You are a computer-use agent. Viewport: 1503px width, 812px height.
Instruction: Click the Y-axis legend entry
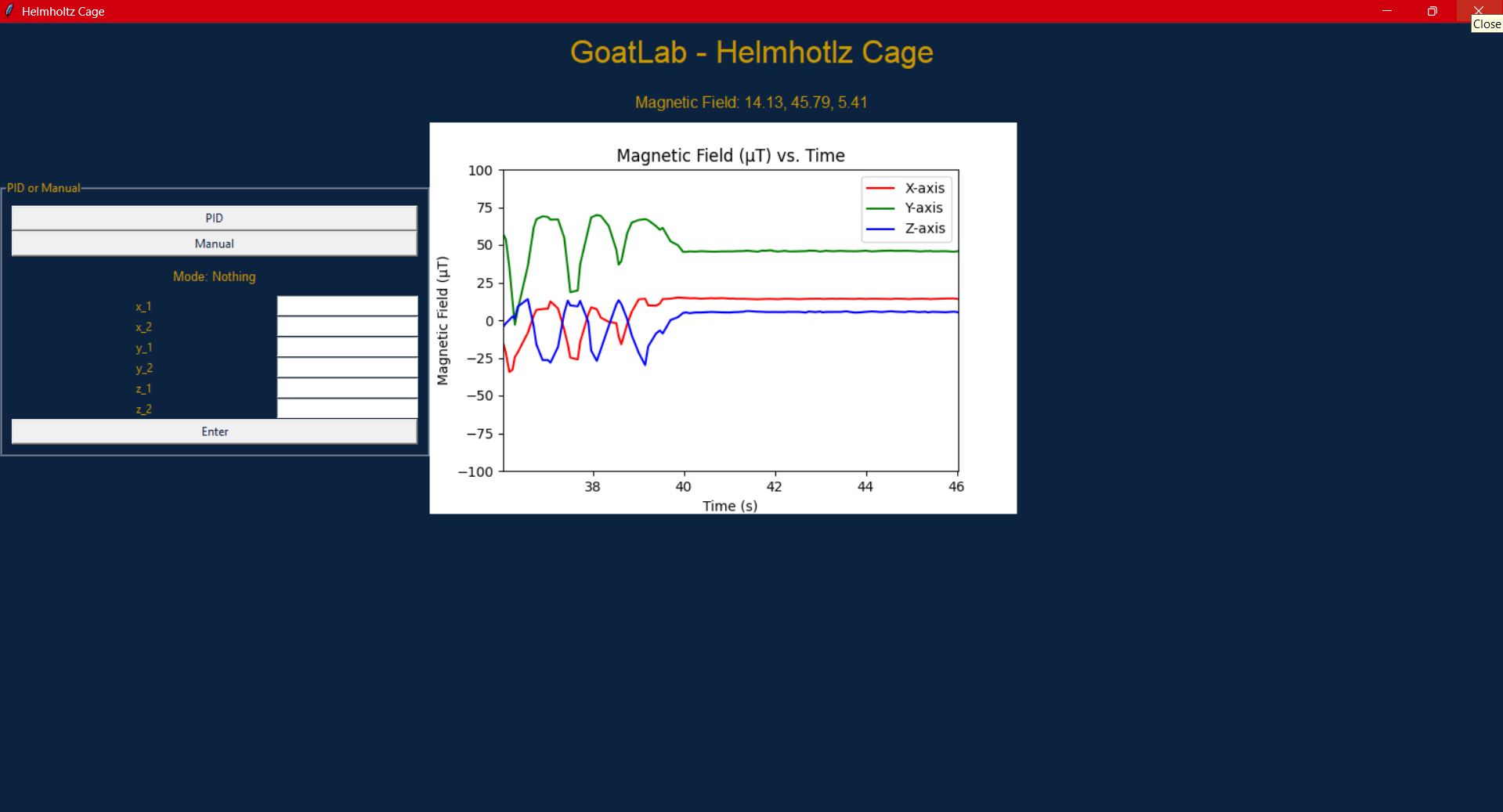click(x=905, y=208)
